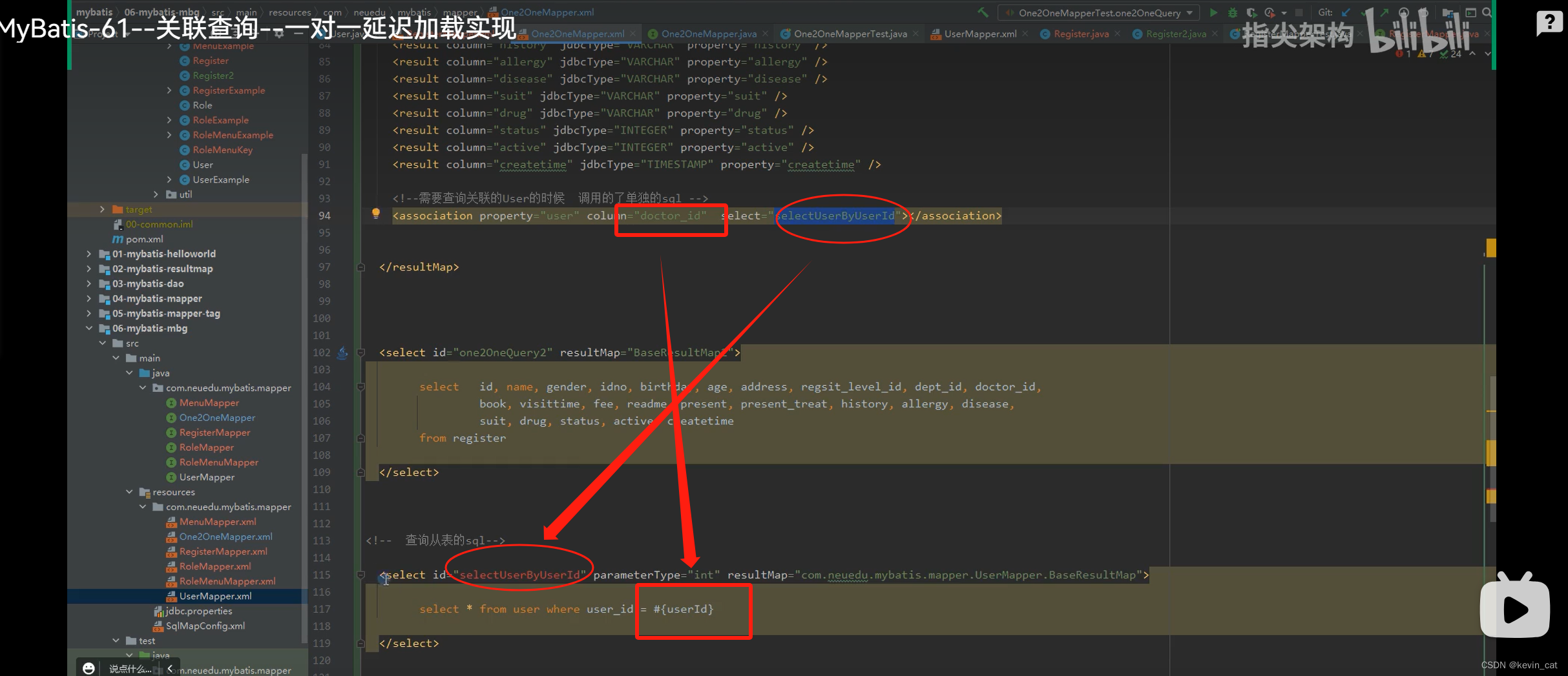Screen dimensions: 1568x676
Task: Open pom.xml Maven file in tree
Action: 137,239
